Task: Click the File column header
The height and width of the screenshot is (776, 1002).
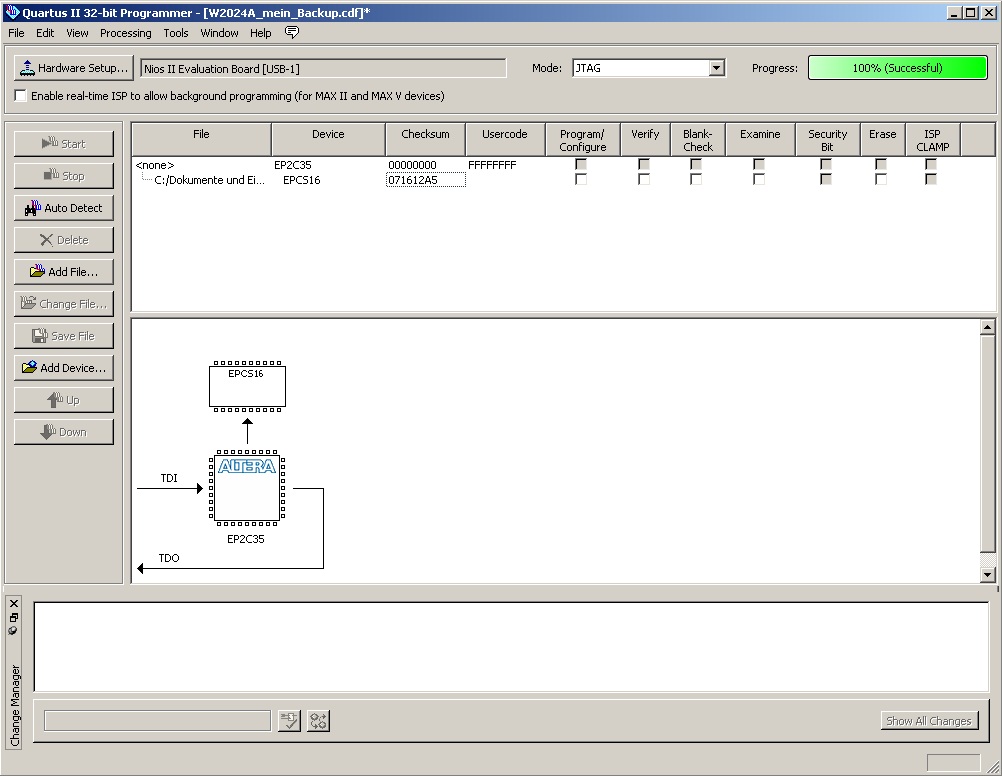Action: click(201, 139)
